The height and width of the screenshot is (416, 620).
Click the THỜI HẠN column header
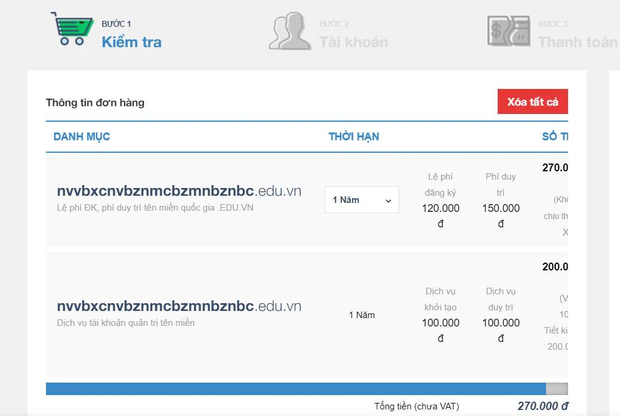[353, 136]
